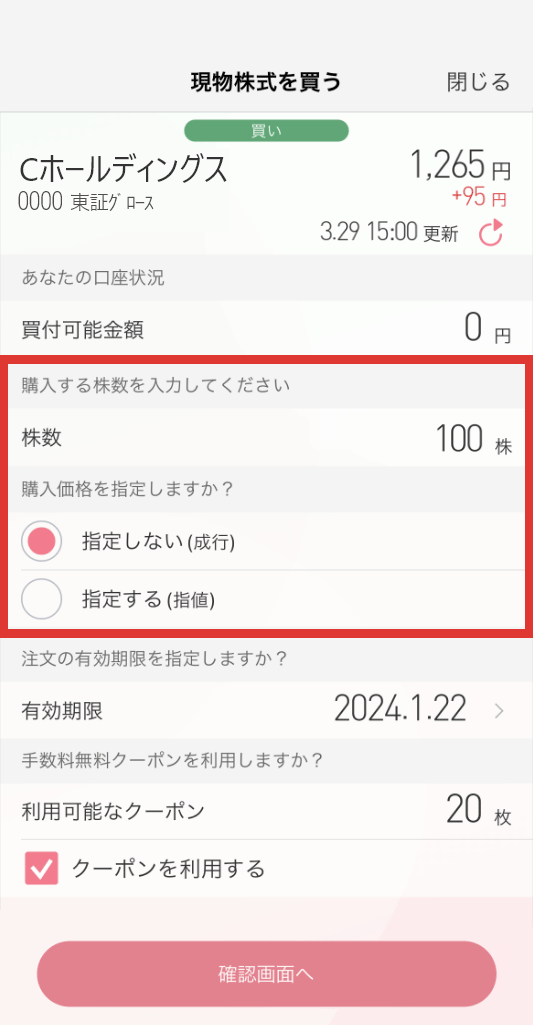Tap the 買付可能金額 0 円 amount
Viewport: 533px width, 1025px height.
pos(487,329)
